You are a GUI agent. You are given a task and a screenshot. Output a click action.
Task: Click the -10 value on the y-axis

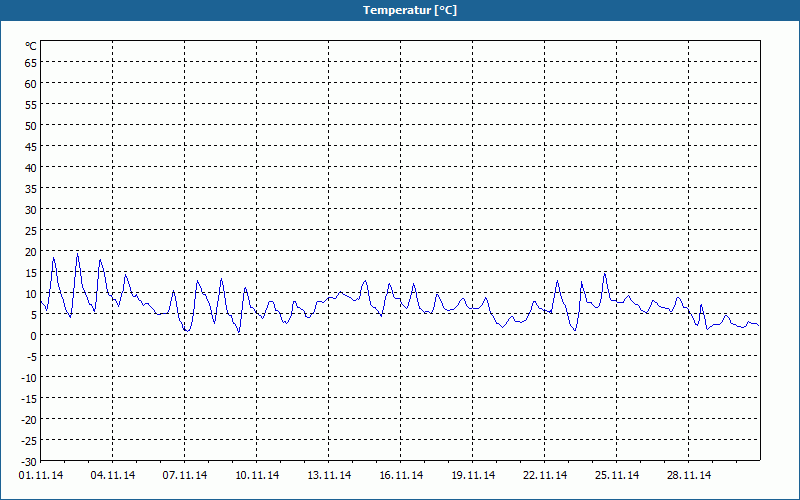[x=29, y=378]
